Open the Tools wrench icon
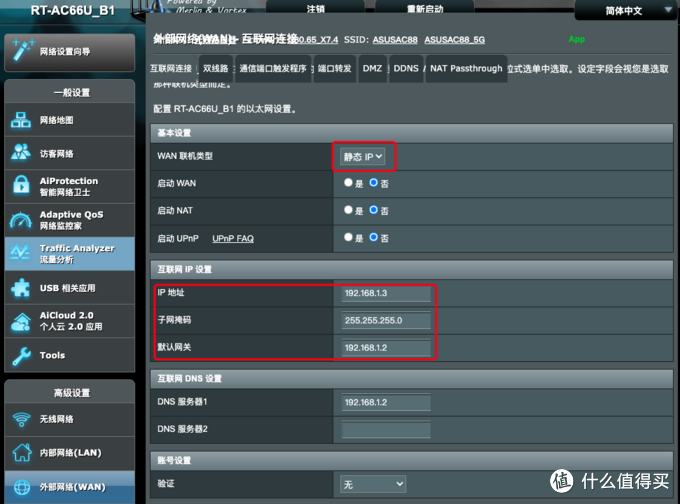Screen dimensions: 680x504 coord(22,355)
